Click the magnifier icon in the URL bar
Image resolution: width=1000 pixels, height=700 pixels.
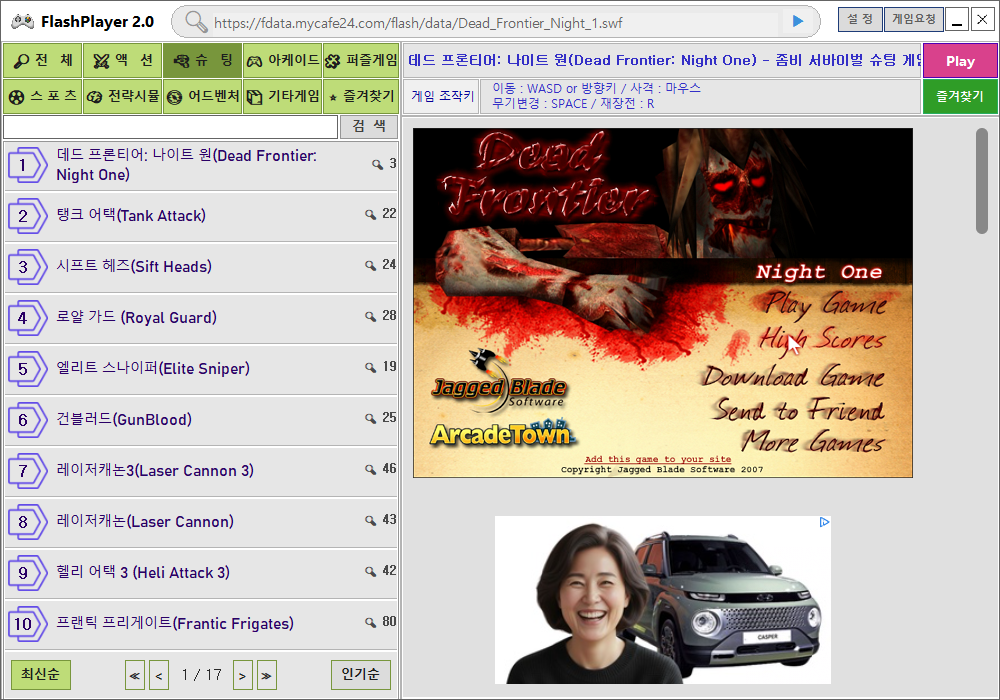196,22
